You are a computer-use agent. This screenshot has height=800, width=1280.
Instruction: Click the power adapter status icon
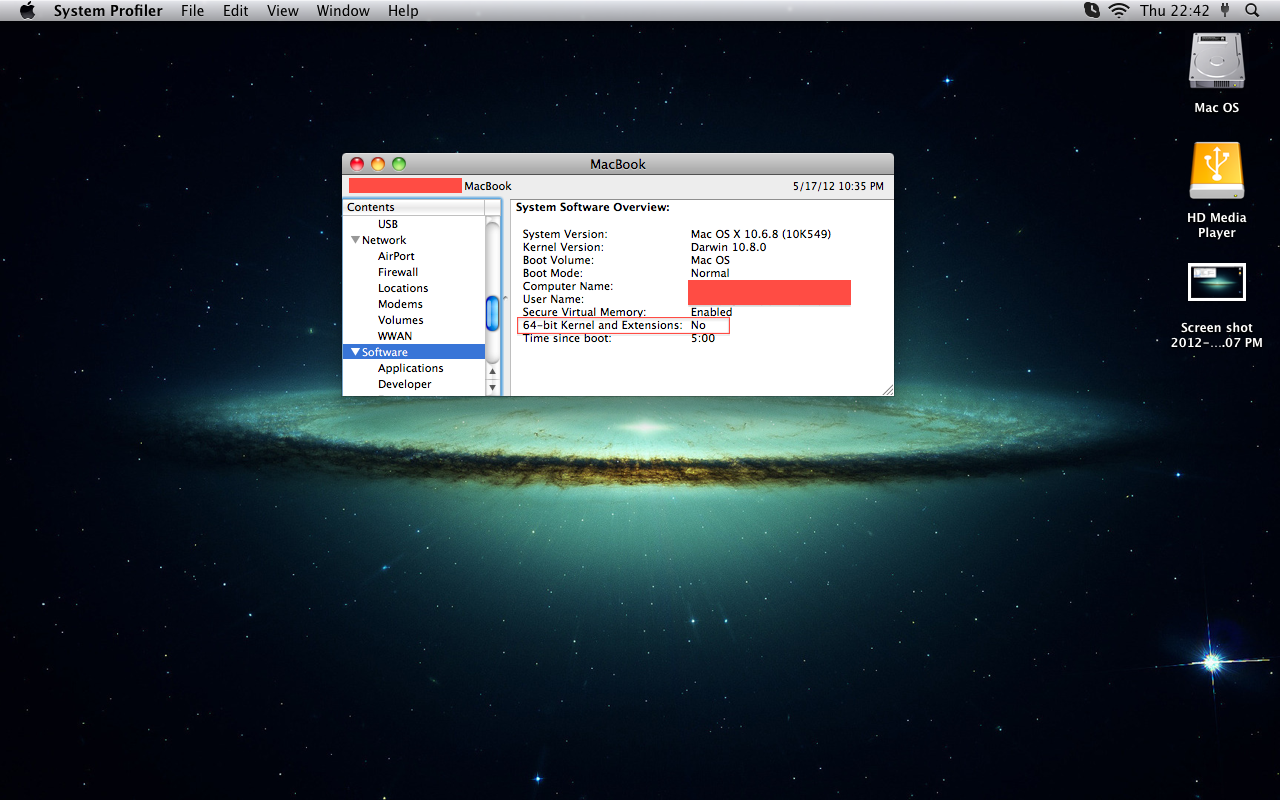1225,11
